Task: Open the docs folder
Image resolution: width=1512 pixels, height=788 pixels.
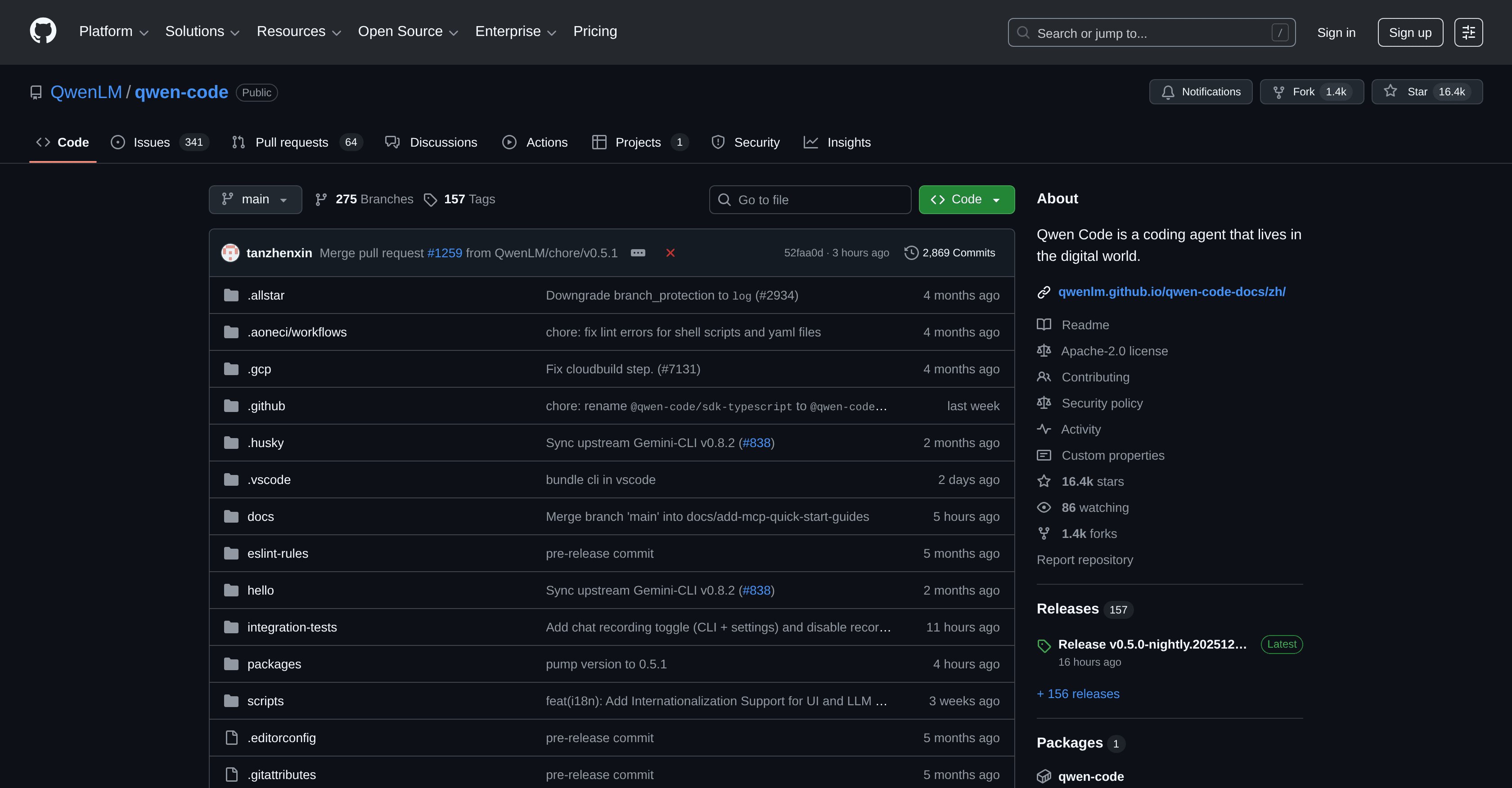Action: (260, 516)
